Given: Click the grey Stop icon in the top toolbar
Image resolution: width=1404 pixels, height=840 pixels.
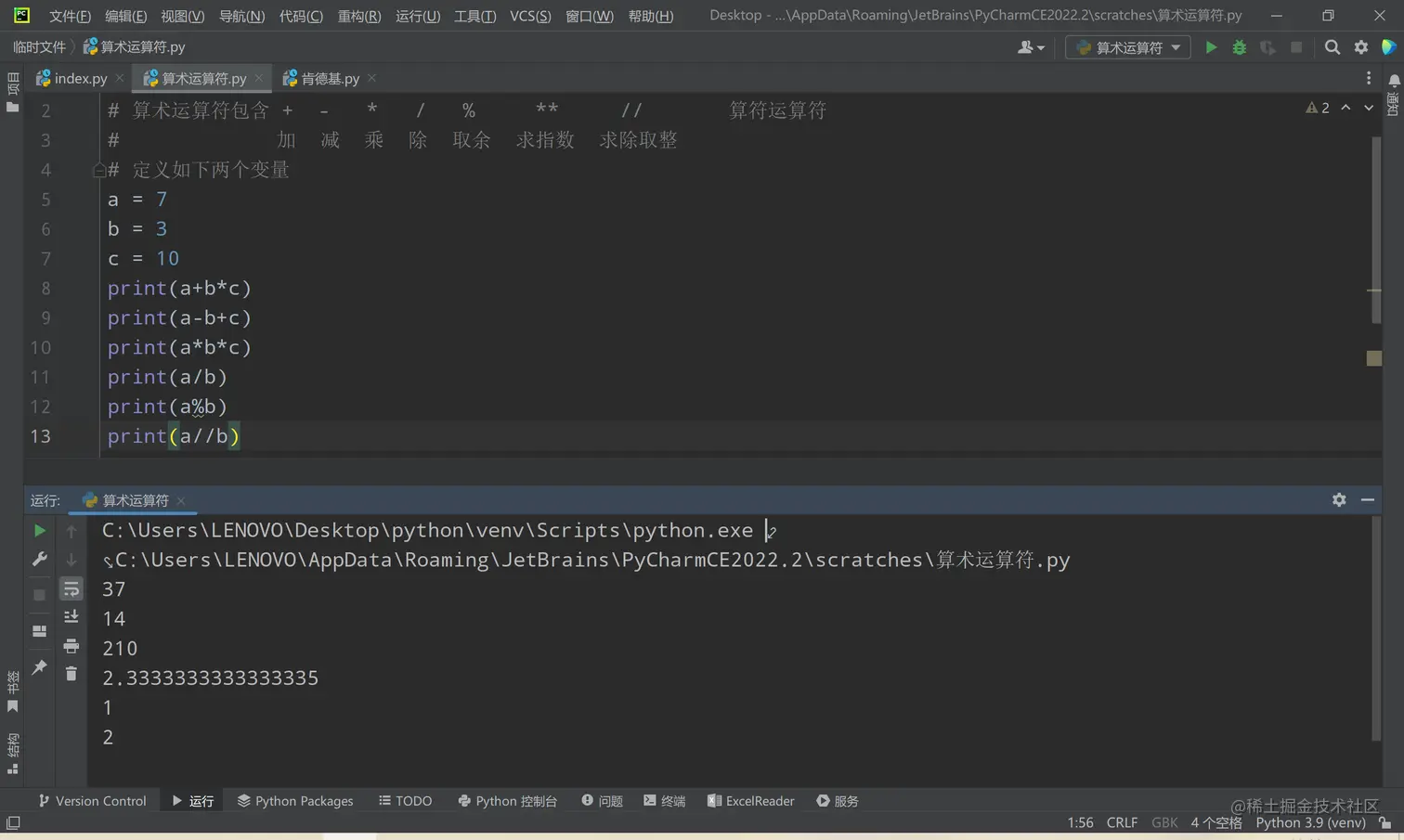Looking at the screenshot, I should 1296,47.
